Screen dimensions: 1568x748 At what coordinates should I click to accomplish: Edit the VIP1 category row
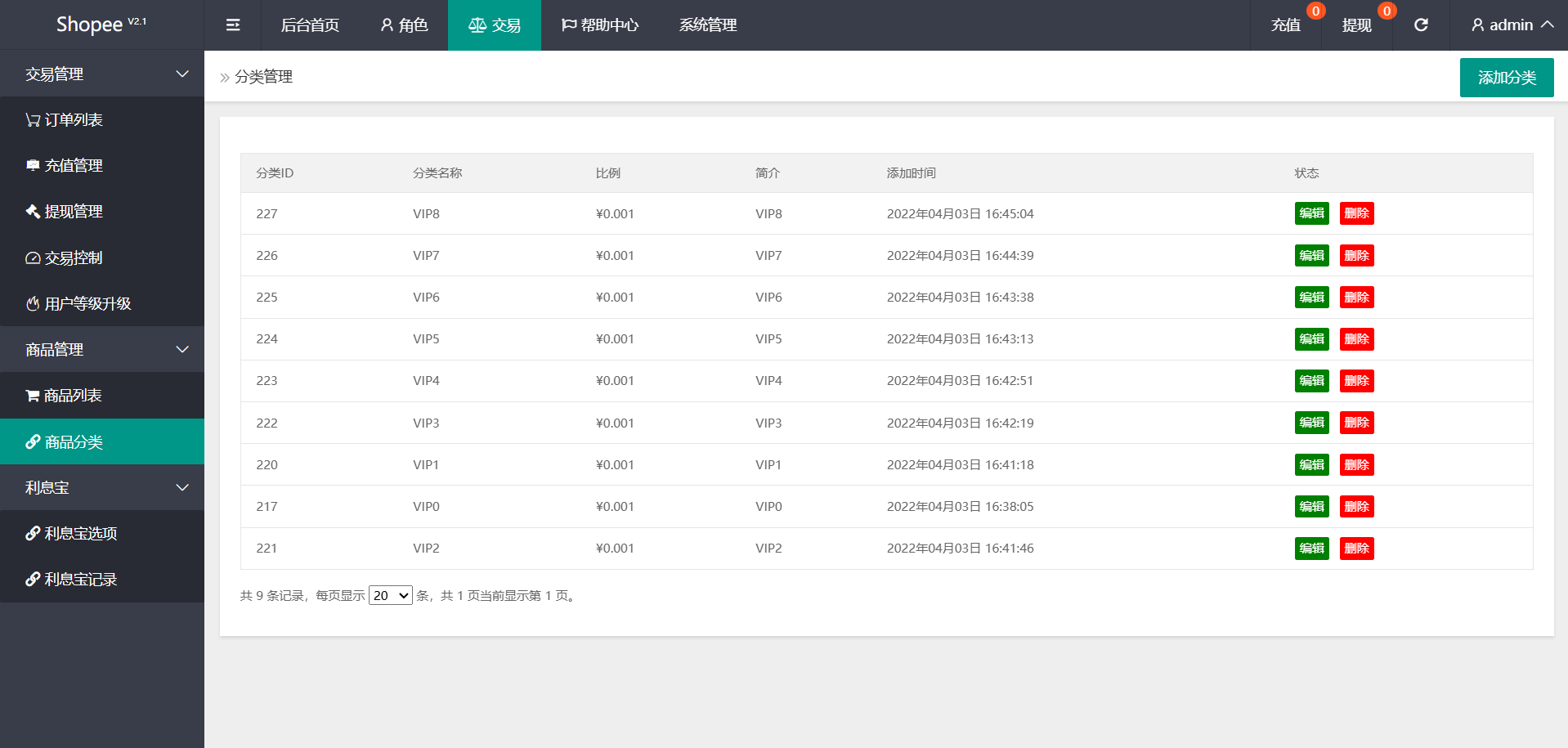point(1312,464)
